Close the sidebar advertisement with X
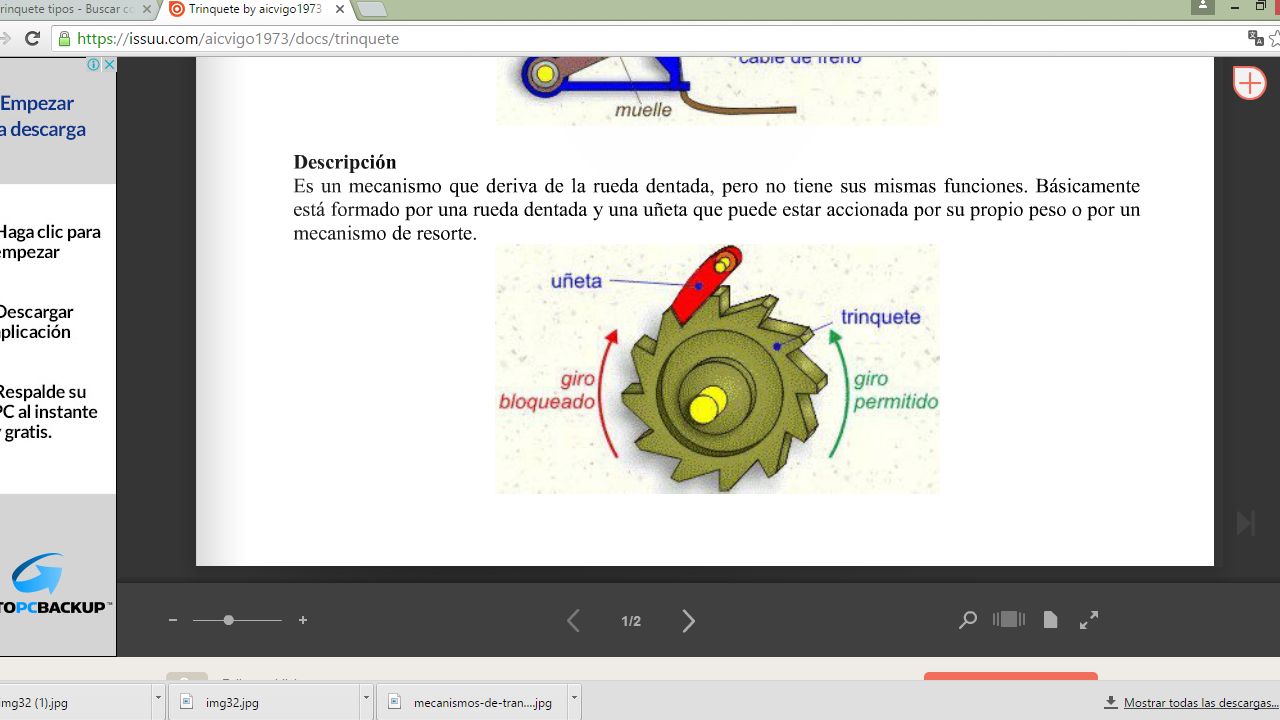Screen dimensions: 1280x720 click(110, 64)
